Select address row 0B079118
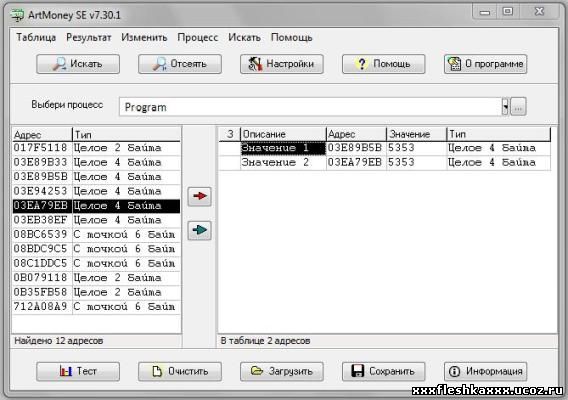Viewport: 568px width, 400px height. [96, 278]
